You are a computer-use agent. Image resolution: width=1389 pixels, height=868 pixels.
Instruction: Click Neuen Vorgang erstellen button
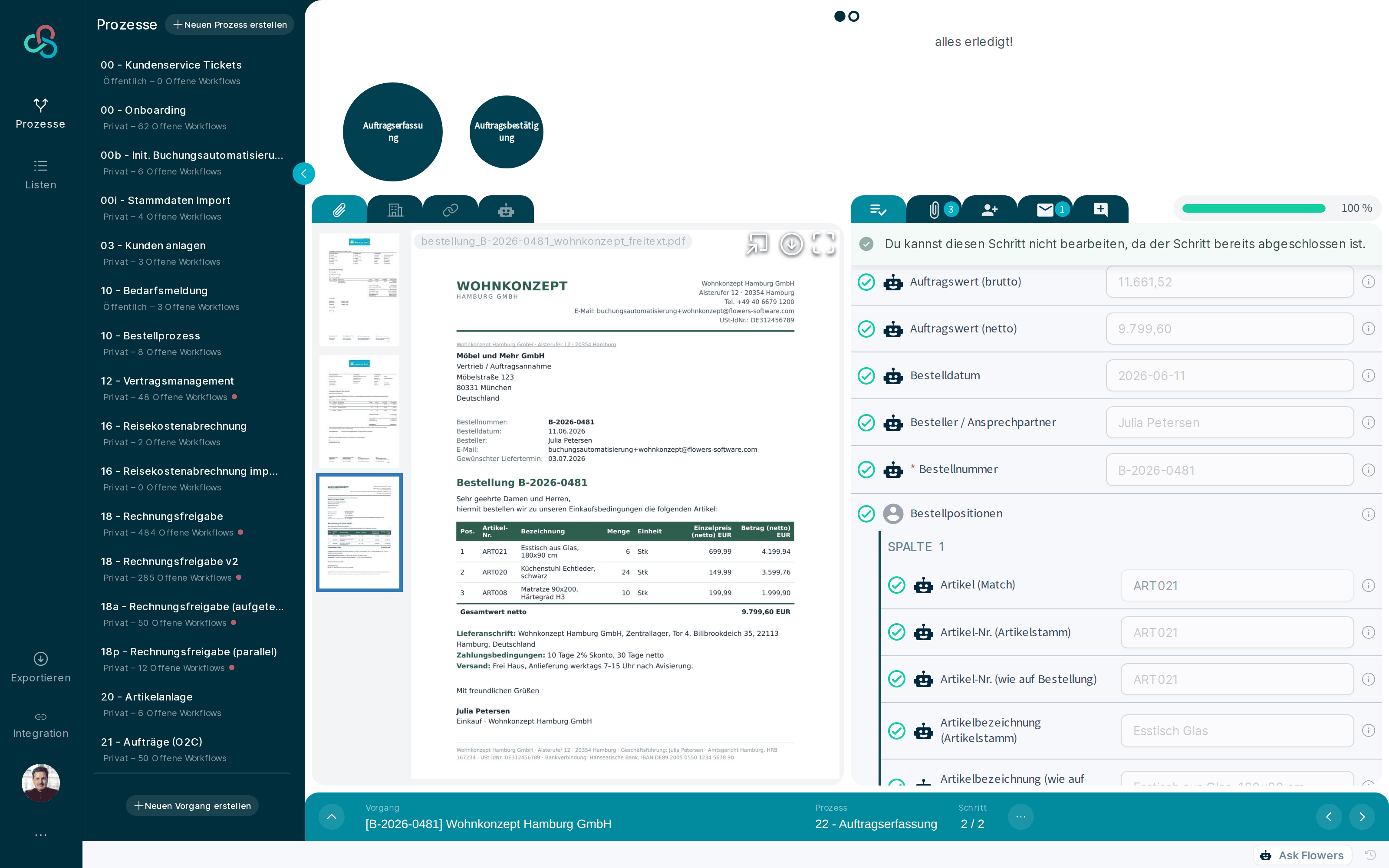pyautogui.click(x=192, y=806)
